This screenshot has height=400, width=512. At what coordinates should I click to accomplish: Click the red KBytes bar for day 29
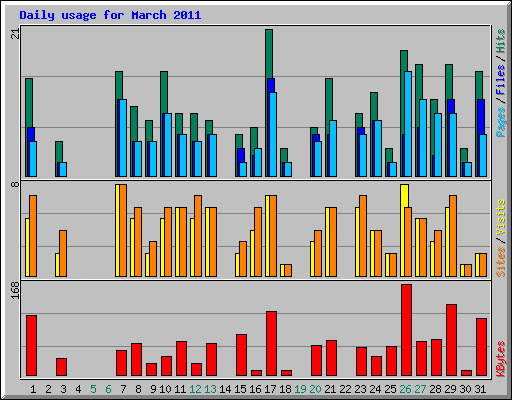point(451,340)
